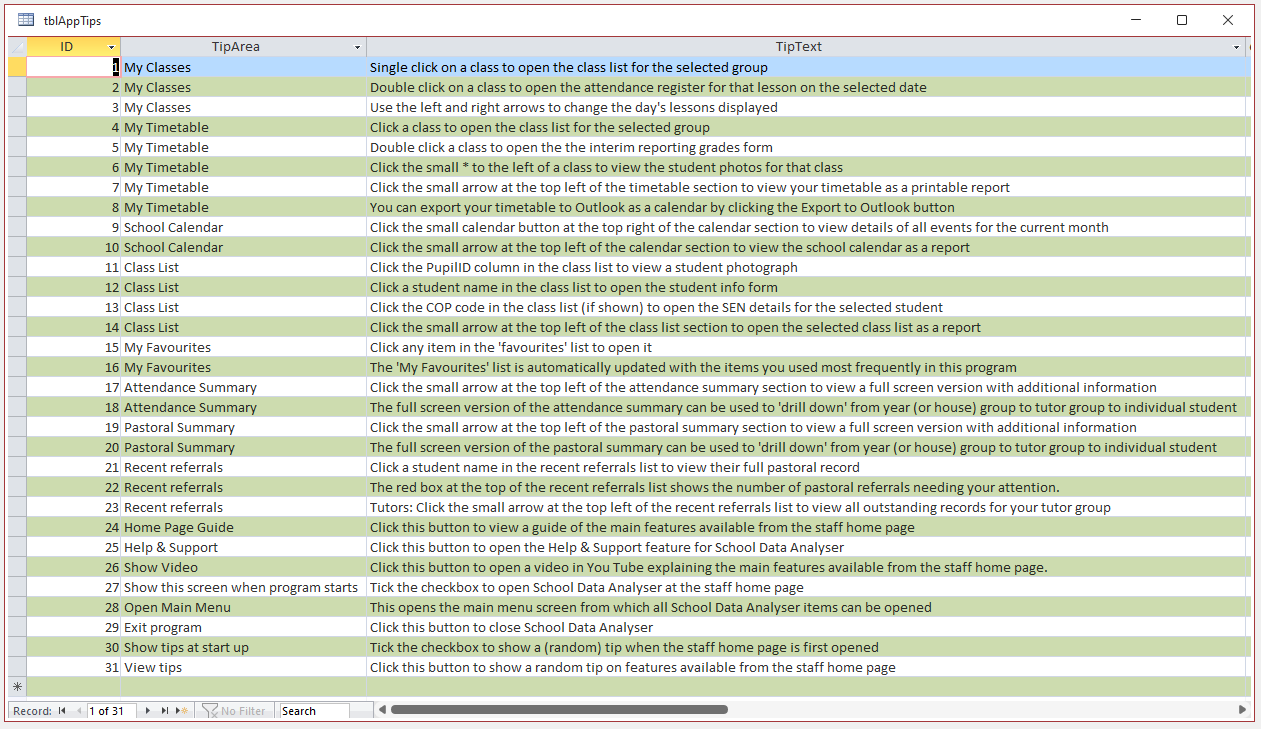Click the ID cell containing 31
The height and width of the screenshot is (729, 1261).
click(x=74, y=667)
